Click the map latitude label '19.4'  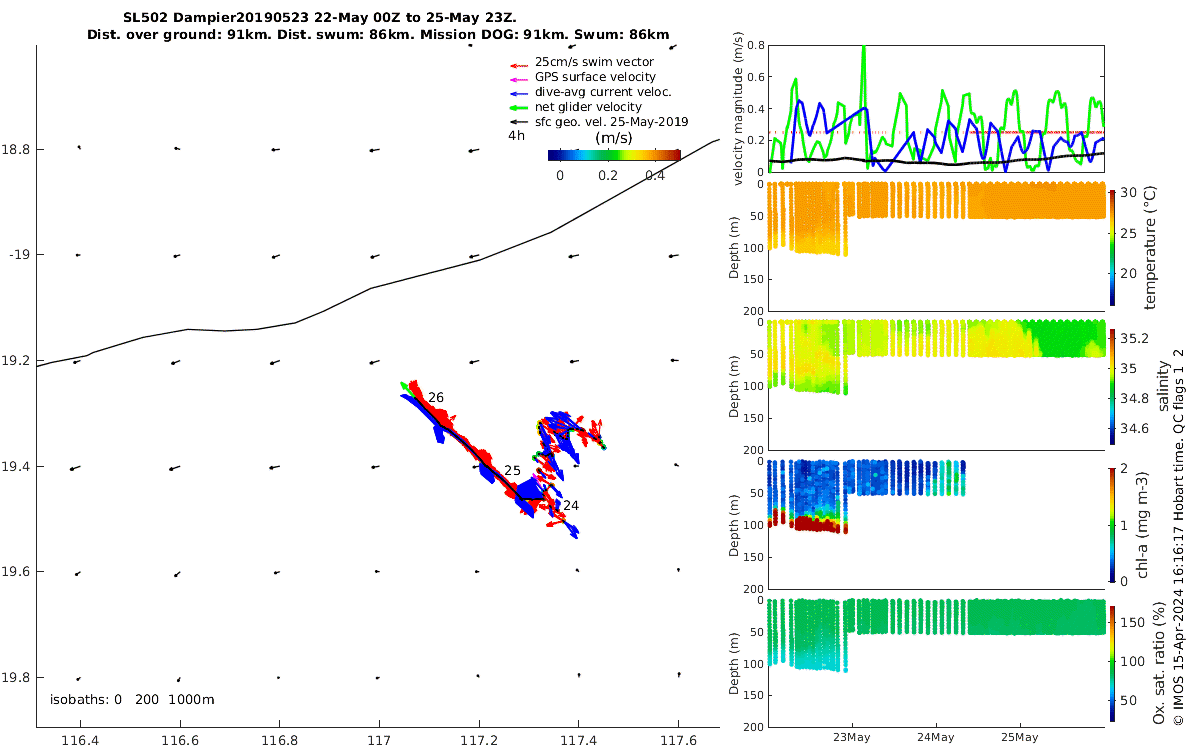[x=16, y=467]
